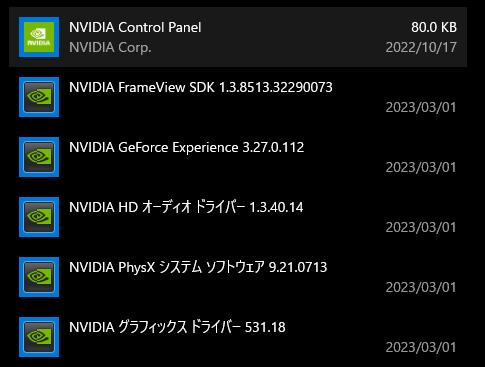Click the 80.0 KB size label
Viewport: 485px width, 367px height.
(x=434, y=27)
